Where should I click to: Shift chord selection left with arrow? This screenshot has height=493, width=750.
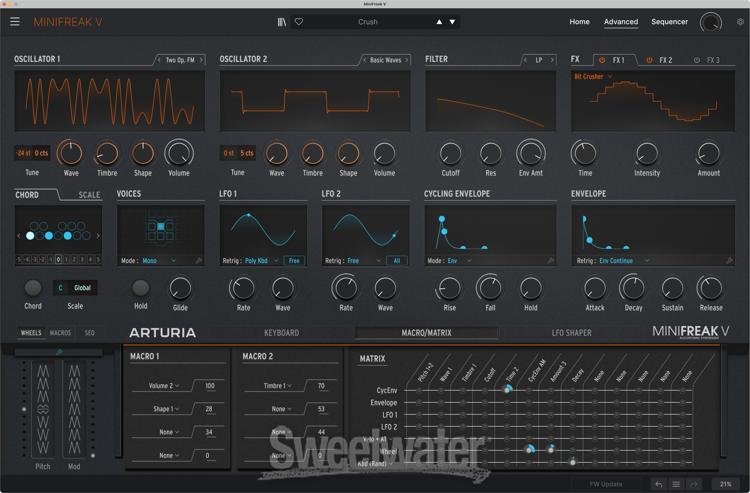point(19,236)
